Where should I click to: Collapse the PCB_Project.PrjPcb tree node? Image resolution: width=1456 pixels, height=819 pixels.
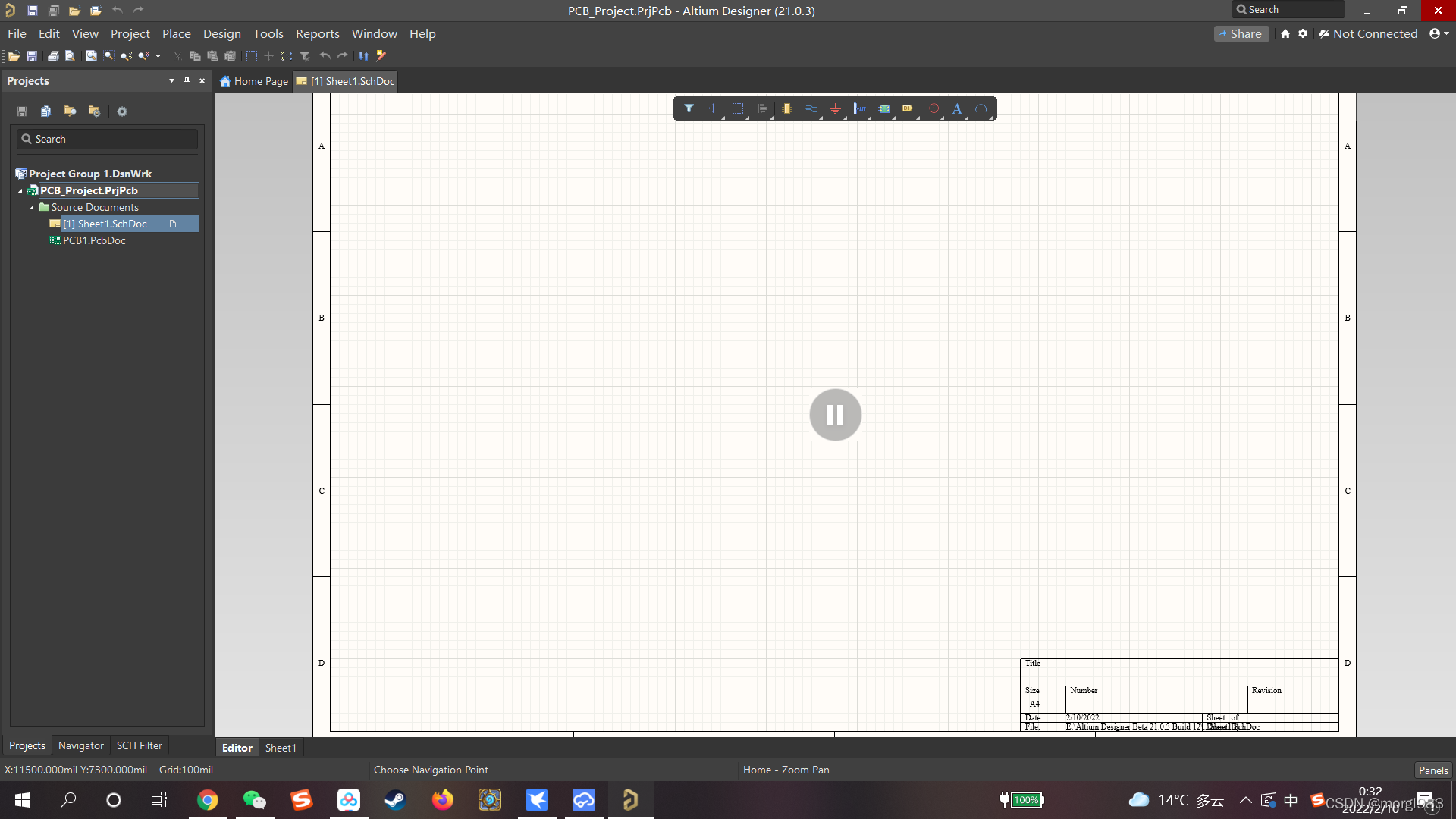(x=20, y=190)
